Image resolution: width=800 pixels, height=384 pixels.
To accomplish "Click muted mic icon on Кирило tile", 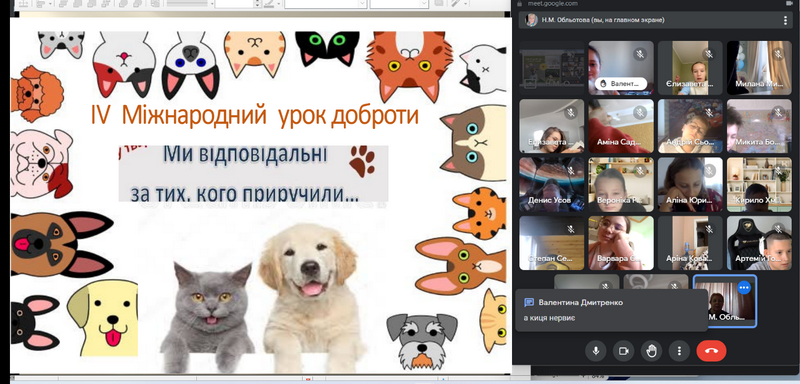I will point(778,170).
